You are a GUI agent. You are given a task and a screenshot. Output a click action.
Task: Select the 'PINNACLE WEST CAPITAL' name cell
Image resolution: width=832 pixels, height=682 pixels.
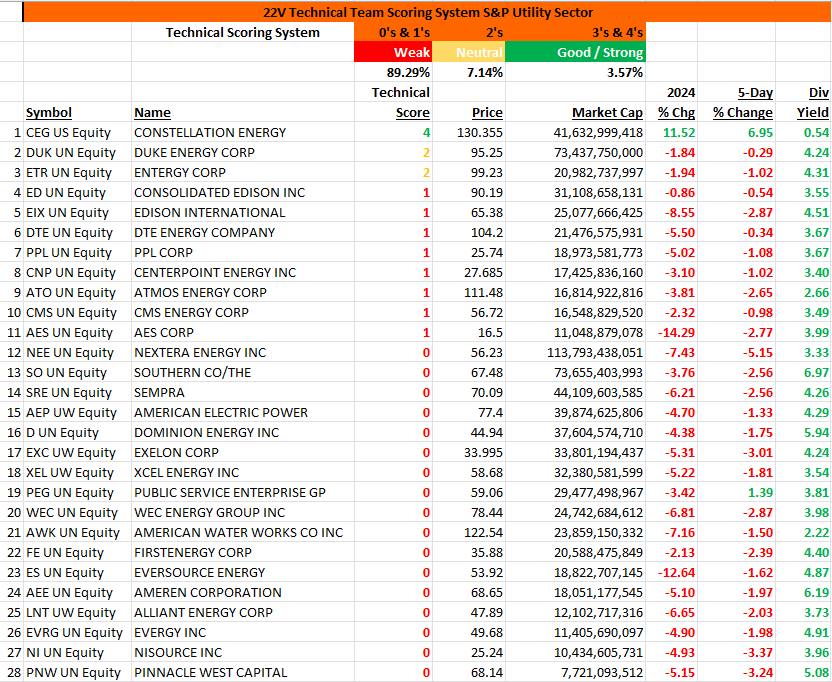[242, 672]
